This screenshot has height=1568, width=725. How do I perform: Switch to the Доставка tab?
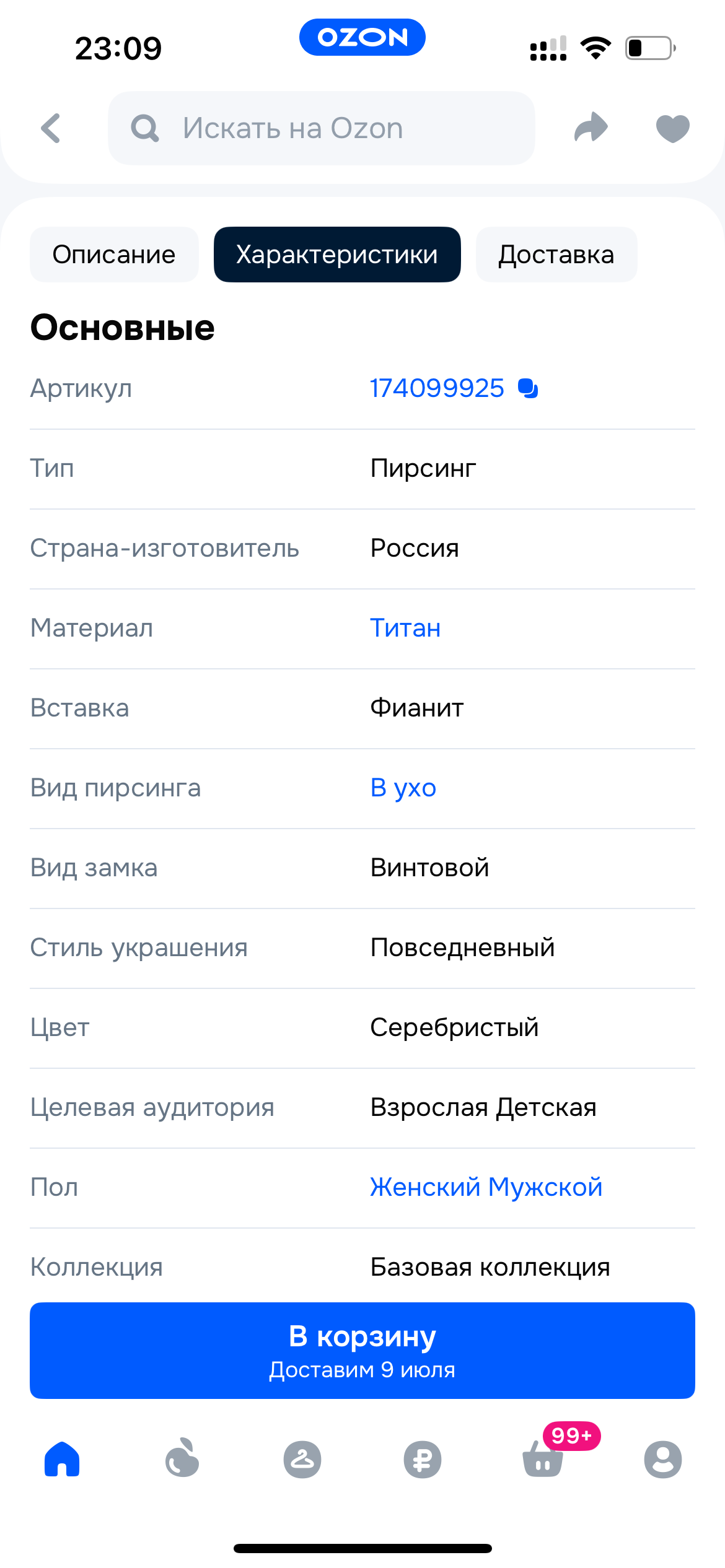click(556, 255)
